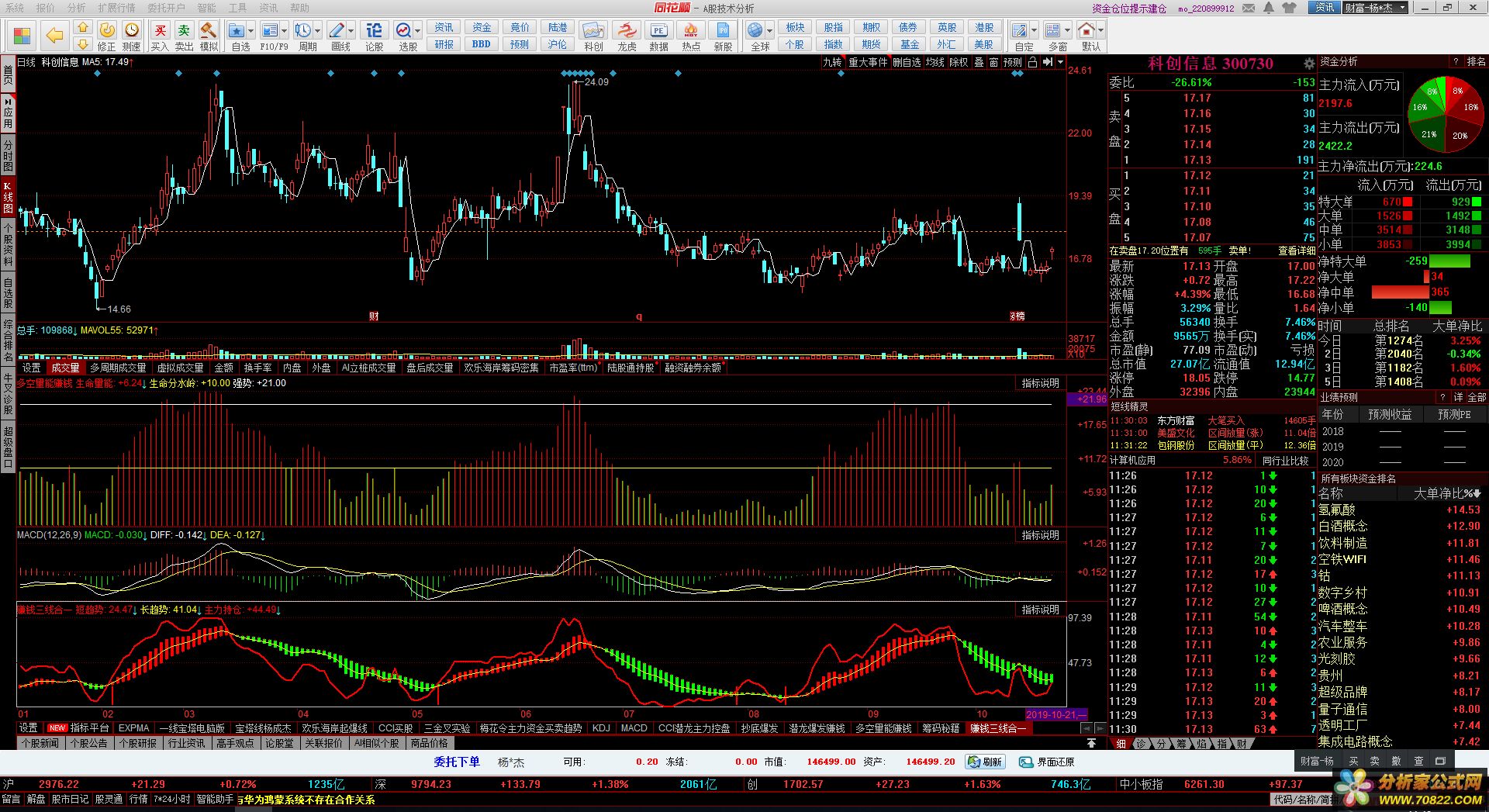Screen dimensions: 1489x812
Task: Expand the 画线 dropdown arrow
Action: click(x=351, y=31)
